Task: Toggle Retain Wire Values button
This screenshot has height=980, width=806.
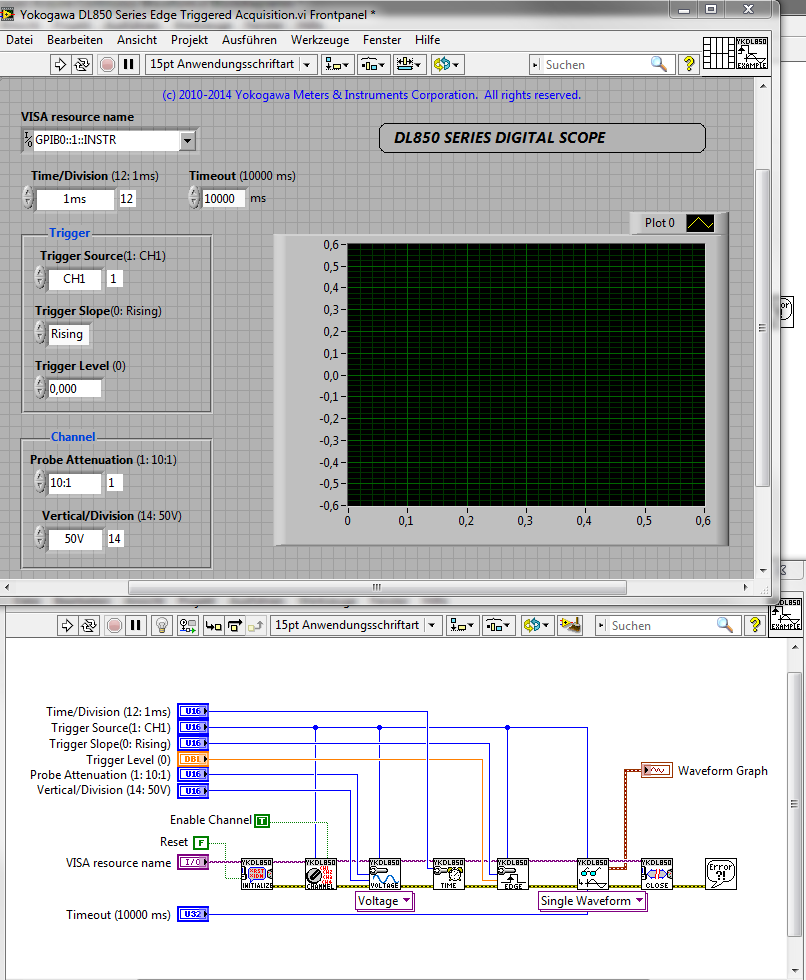Action: 187,625
